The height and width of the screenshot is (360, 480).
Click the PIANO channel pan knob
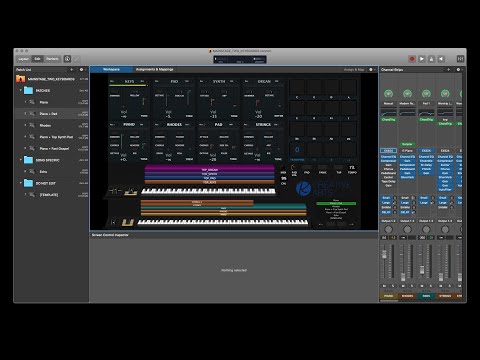tap(388, 229)
